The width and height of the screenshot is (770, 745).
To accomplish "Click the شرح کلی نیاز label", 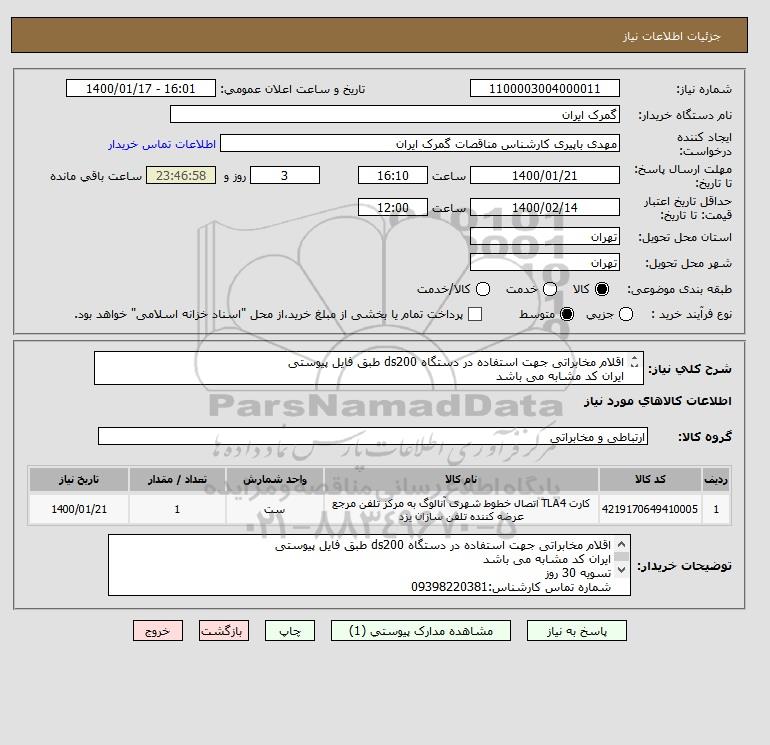I will tap(690, 369).
